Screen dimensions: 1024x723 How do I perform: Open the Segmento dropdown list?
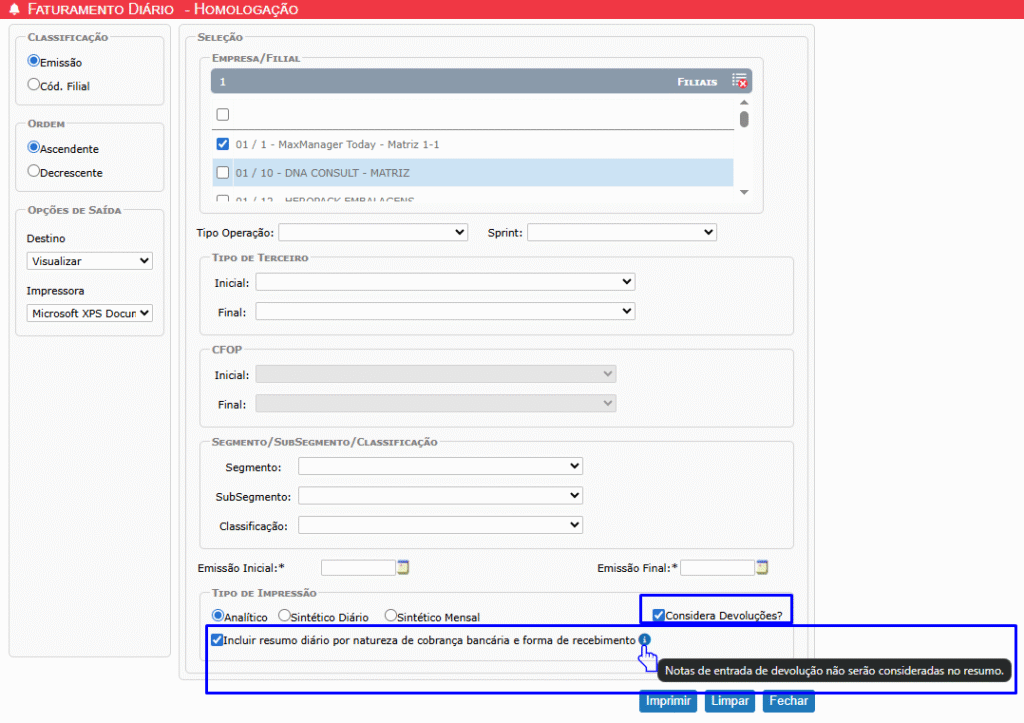click(x=440, y=466)
